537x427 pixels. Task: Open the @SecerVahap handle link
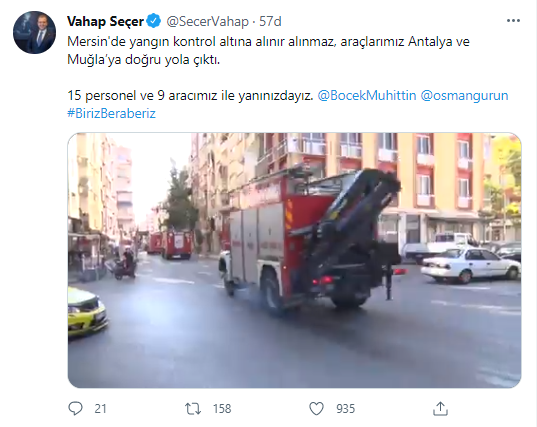coord(208,22)
